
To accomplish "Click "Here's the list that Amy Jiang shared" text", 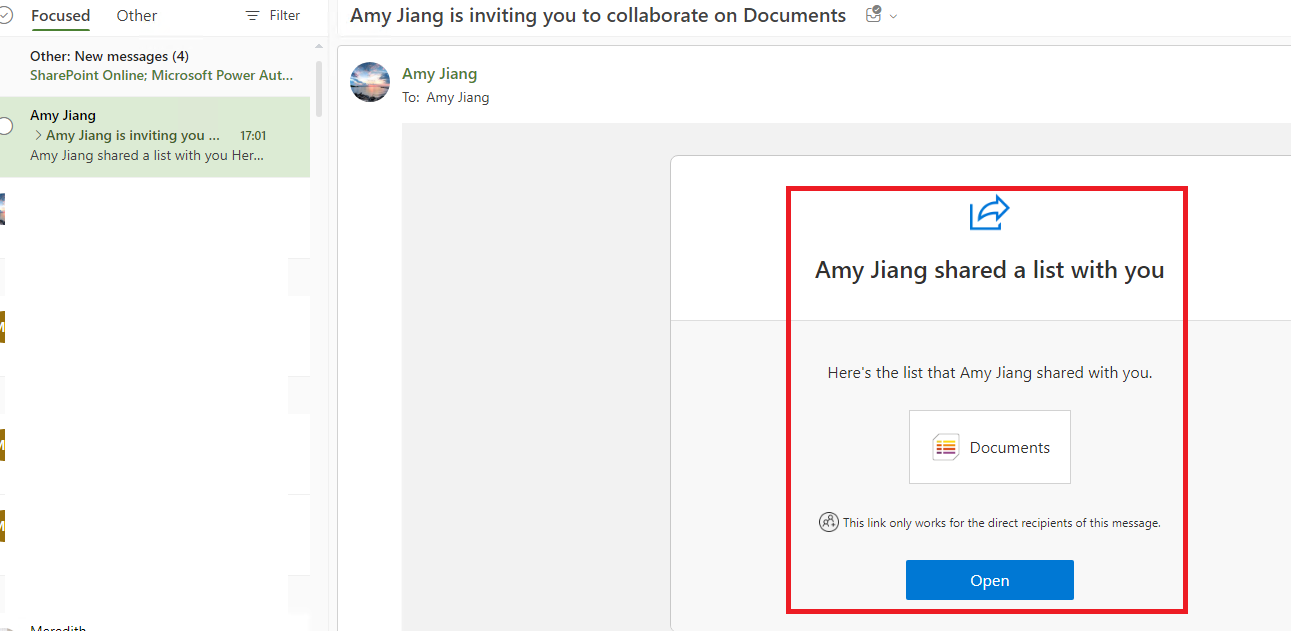I will tap(990, 373).
